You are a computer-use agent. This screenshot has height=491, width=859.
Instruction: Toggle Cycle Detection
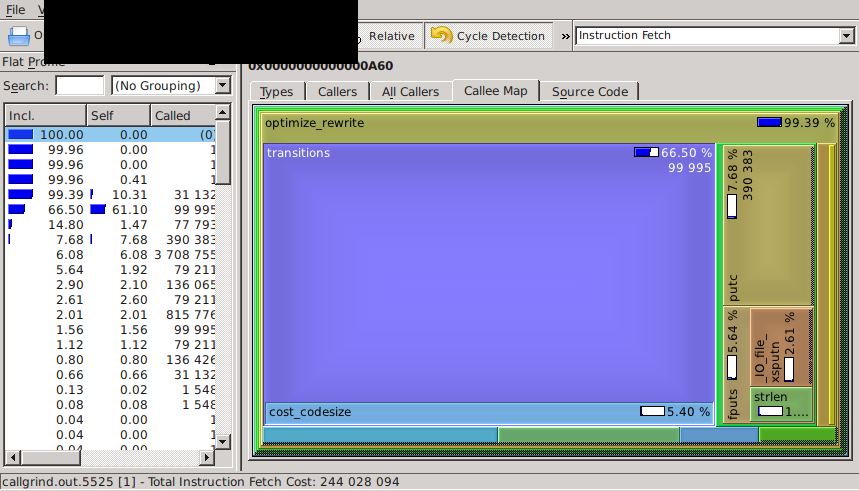[488, 36]
